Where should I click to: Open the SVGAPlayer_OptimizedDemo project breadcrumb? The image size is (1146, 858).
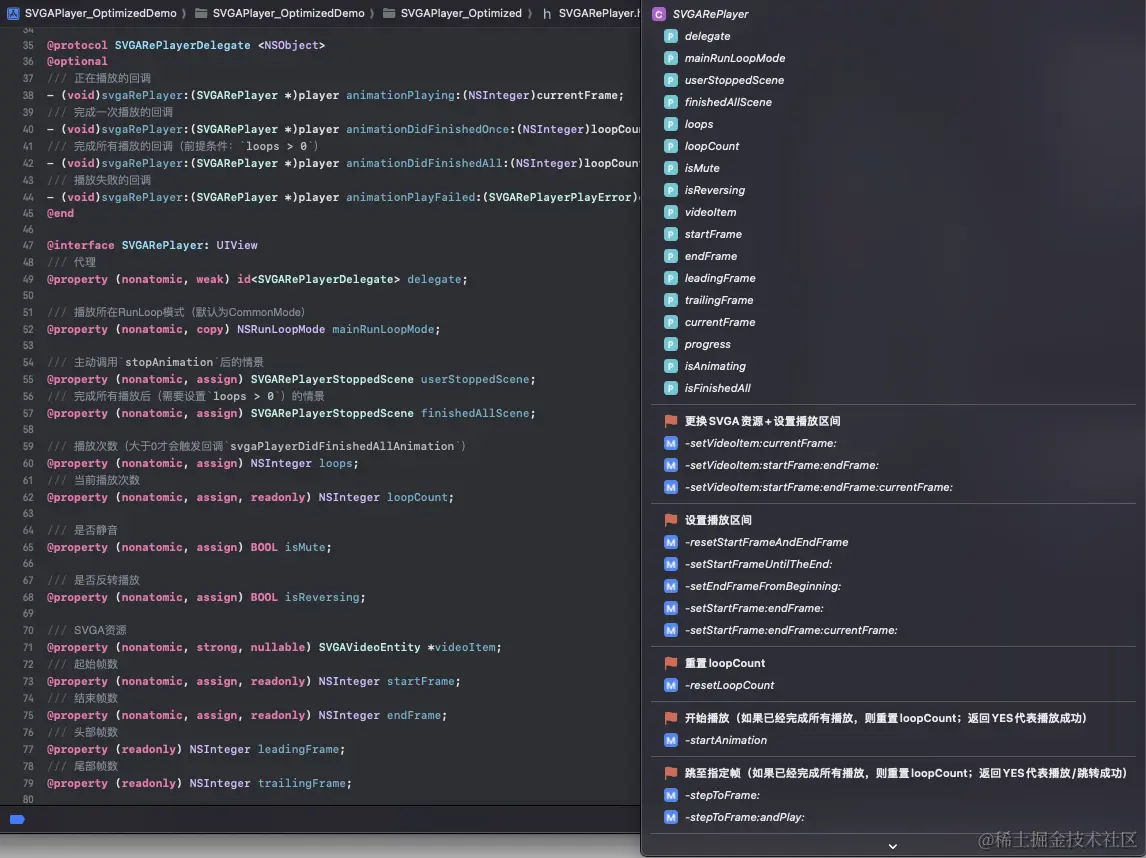tap(100, 12)
